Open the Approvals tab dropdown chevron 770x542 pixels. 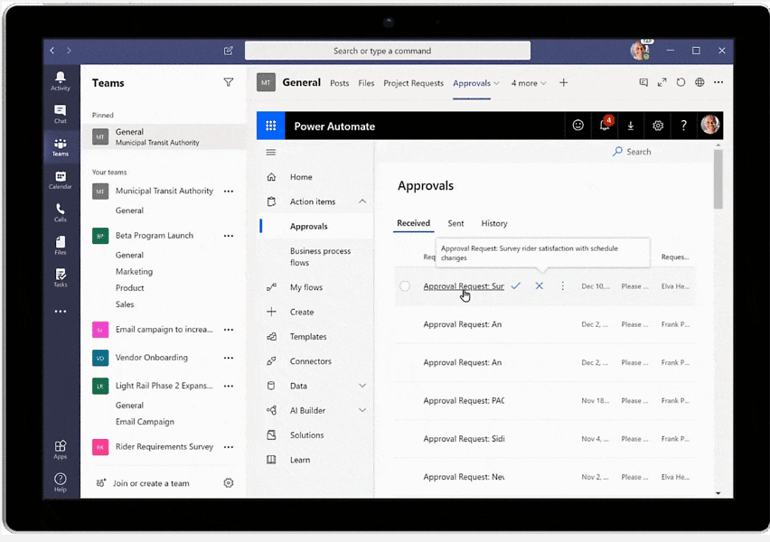(496, 83)
